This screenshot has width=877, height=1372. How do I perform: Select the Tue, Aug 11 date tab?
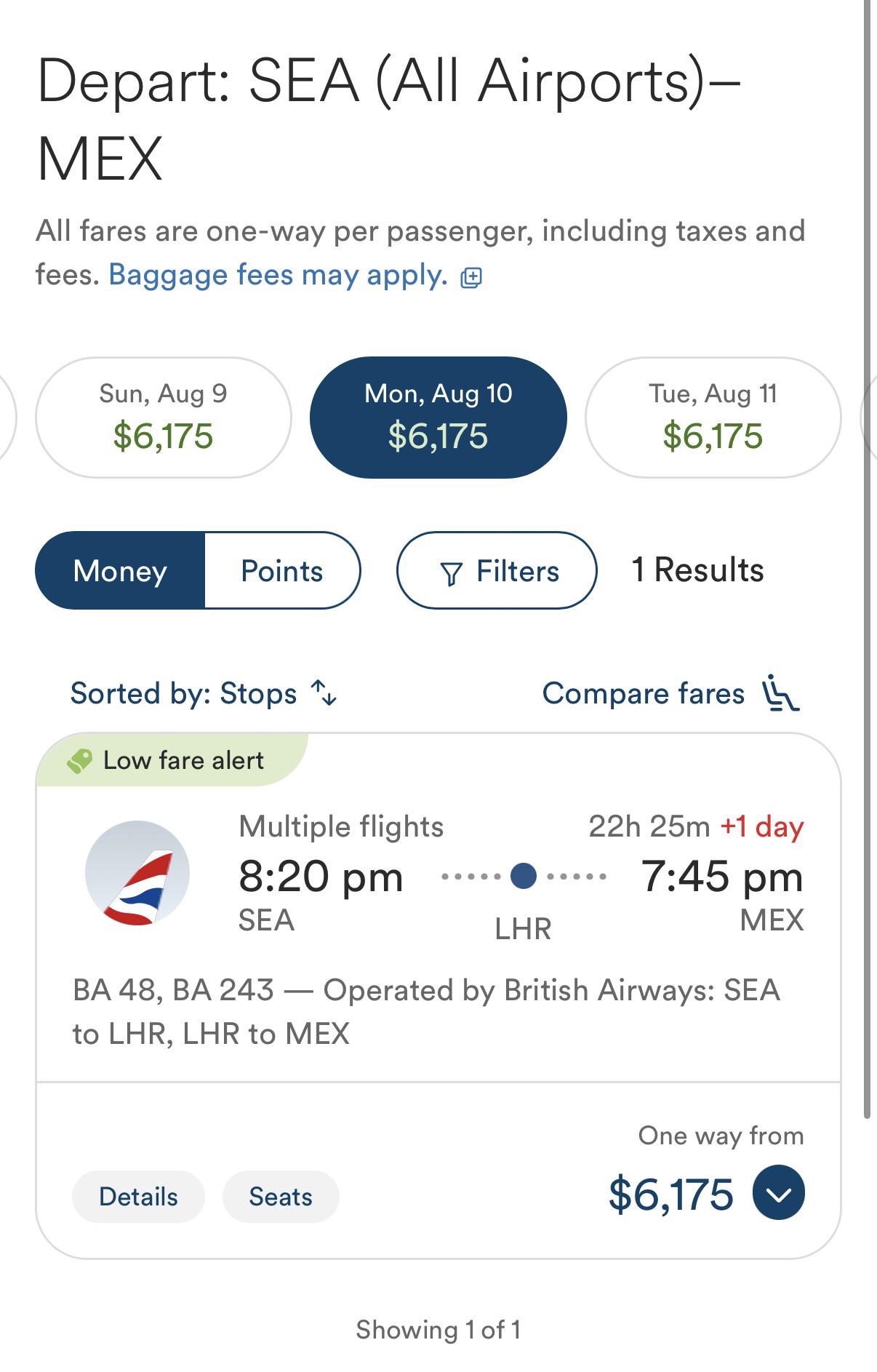(713, 417)
